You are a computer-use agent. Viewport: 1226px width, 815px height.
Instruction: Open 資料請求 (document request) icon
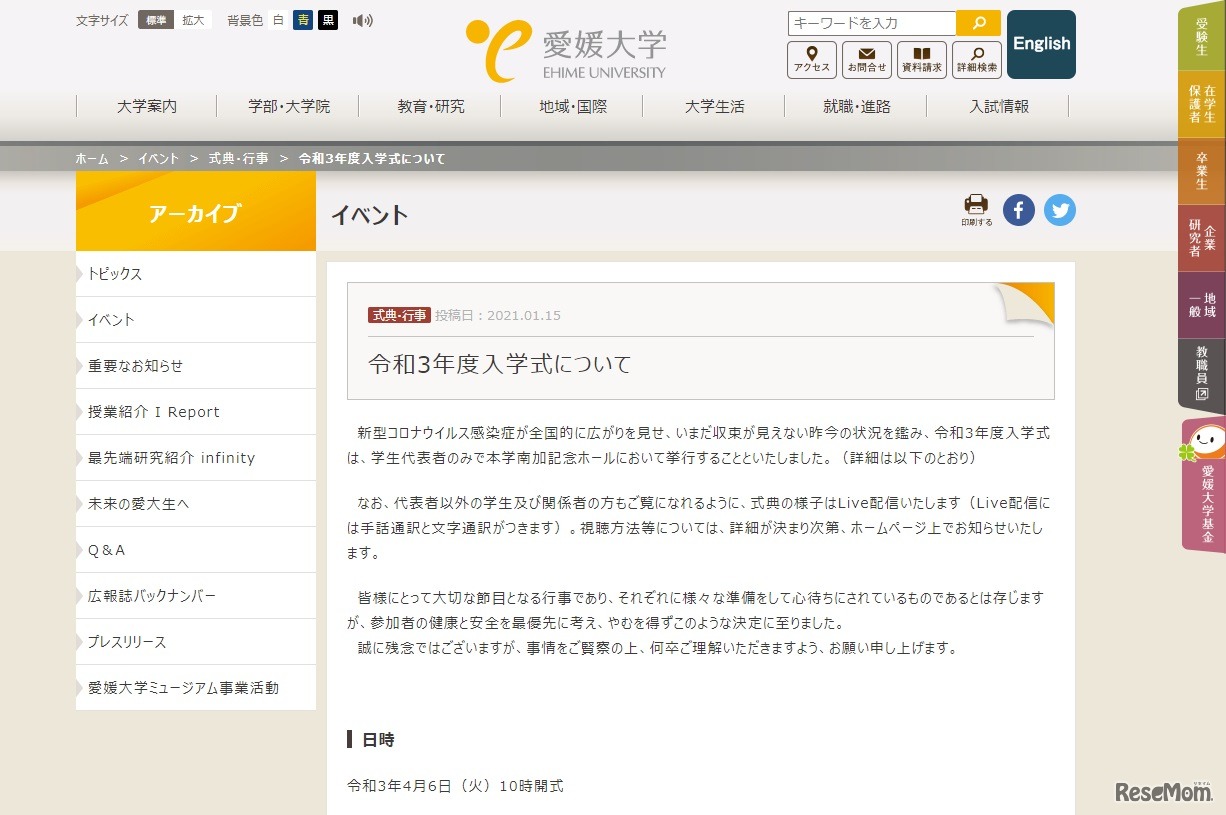921,59
